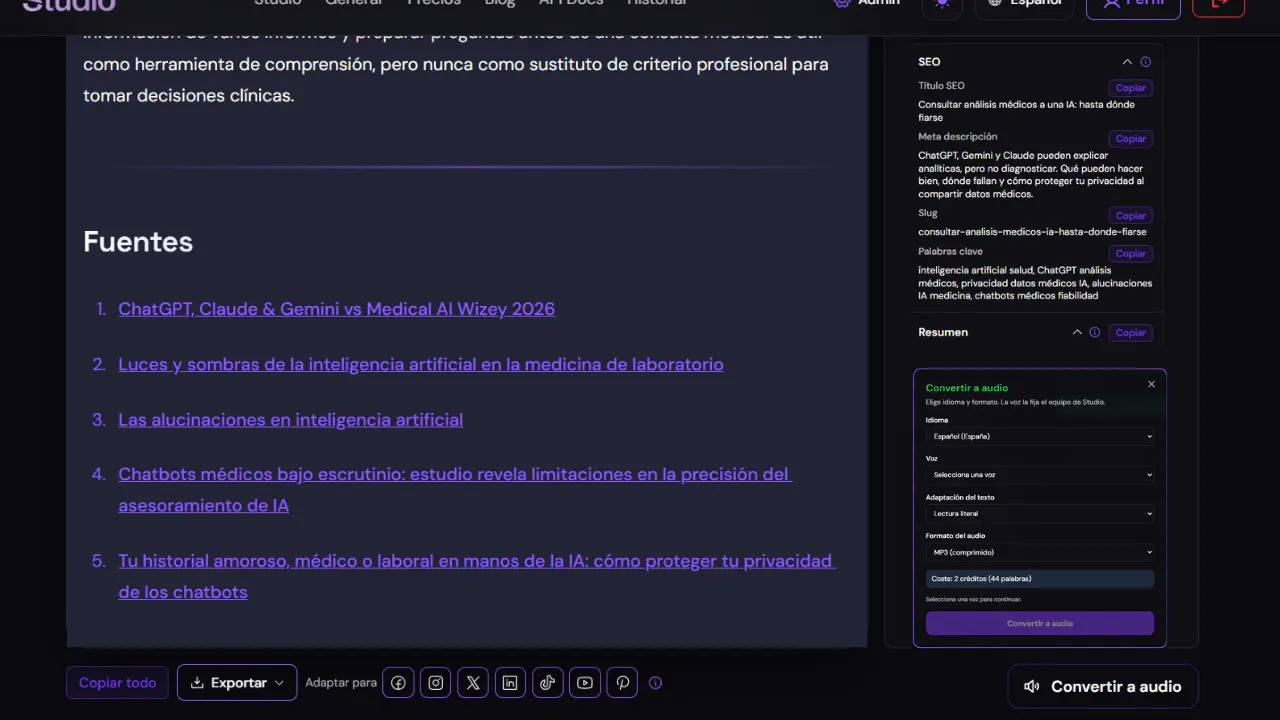The width and height of the screenshot is (1280, 720).
Task: Open the Tu historial amoroso, médico o laboral source
Action: click(477, 576)
